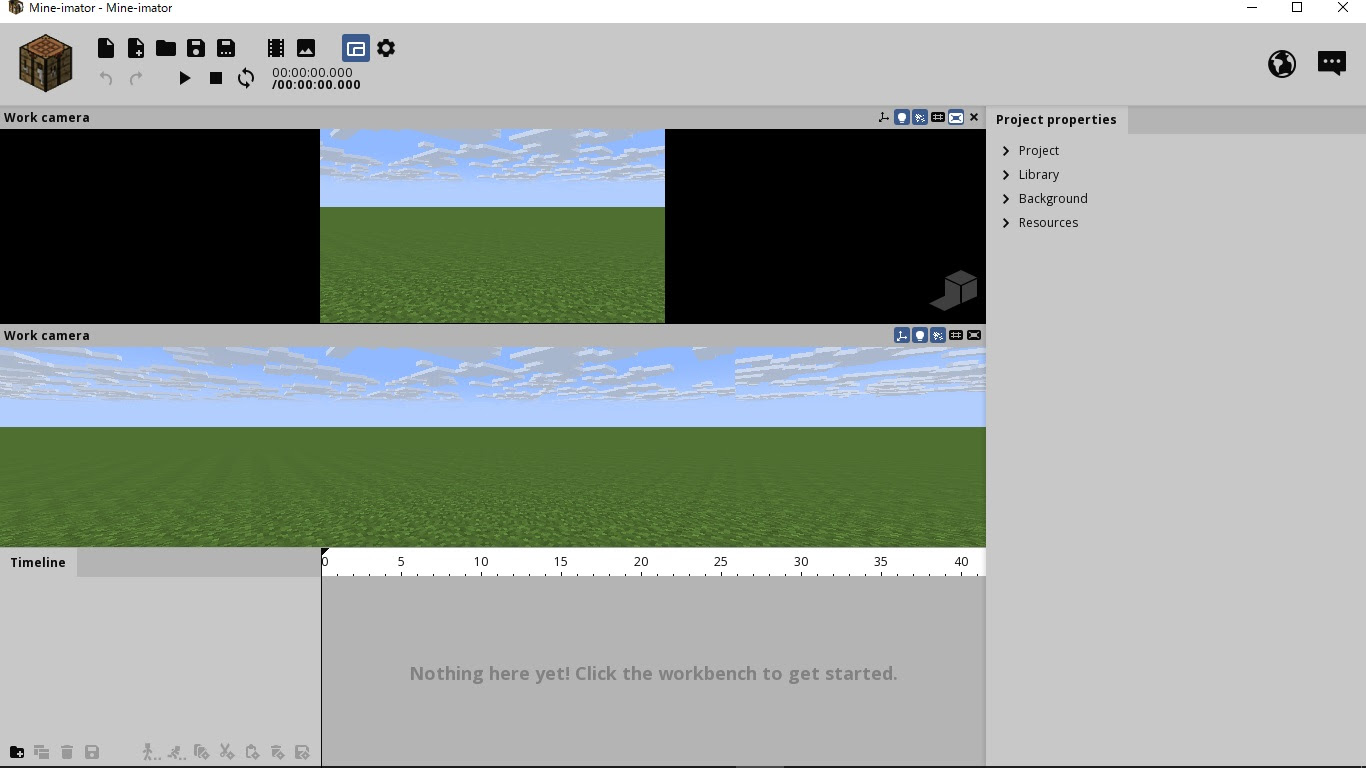Copy selected keyframes
Image resolution: width=1366 pixels, height=768 pixels.
pyautogui.click(x=202, y=752)
